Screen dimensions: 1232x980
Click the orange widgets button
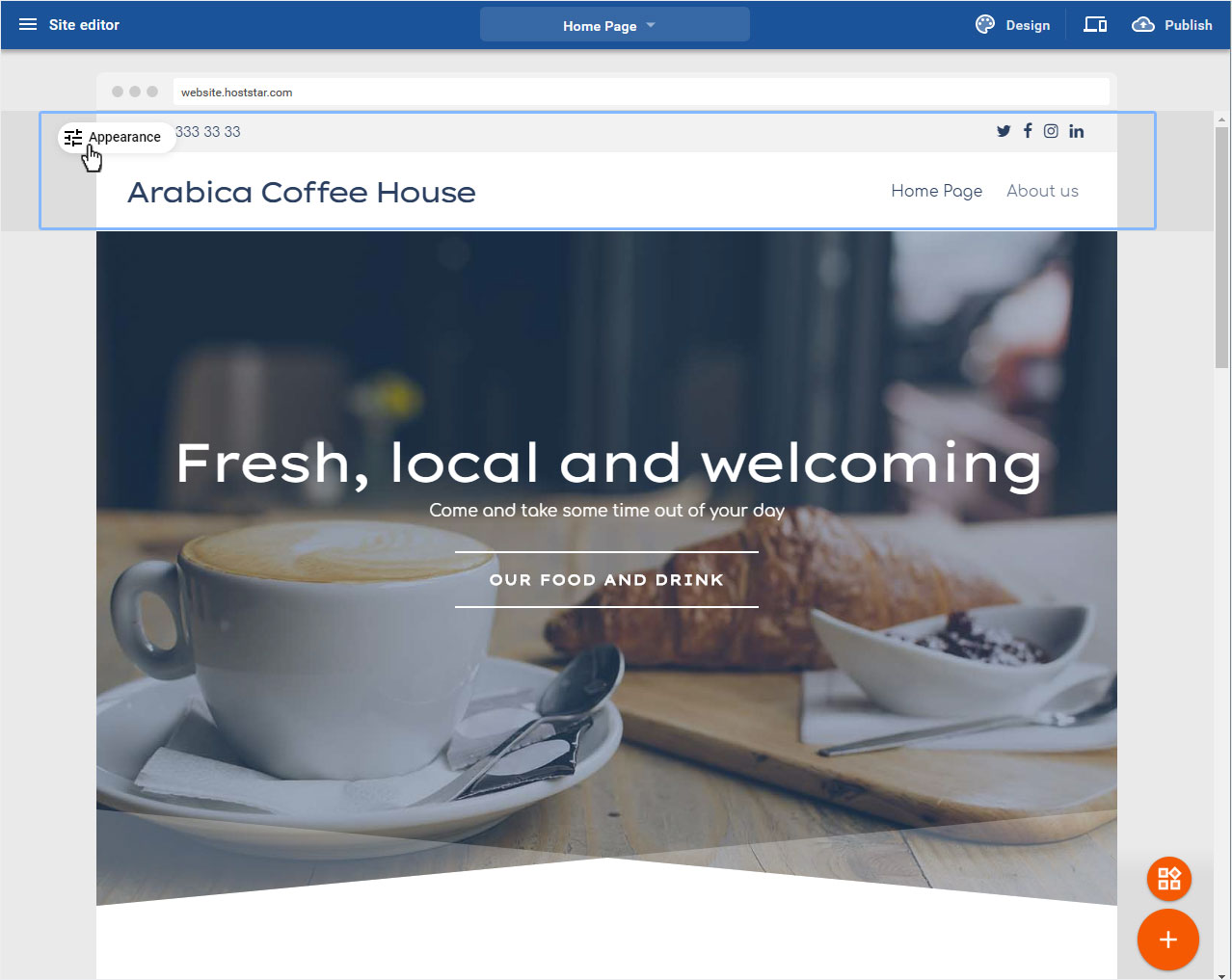coord(1168,879)
